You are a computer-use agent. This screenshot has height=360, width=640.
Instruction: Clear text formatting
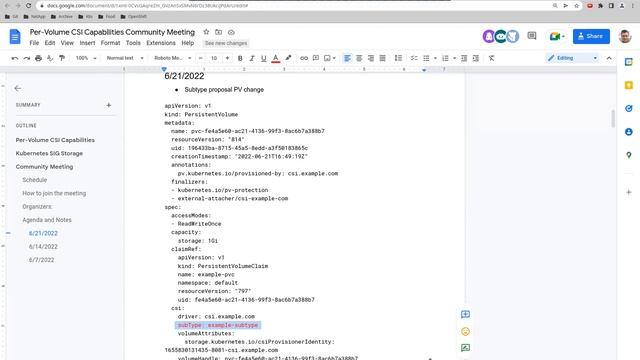[491, 58]
